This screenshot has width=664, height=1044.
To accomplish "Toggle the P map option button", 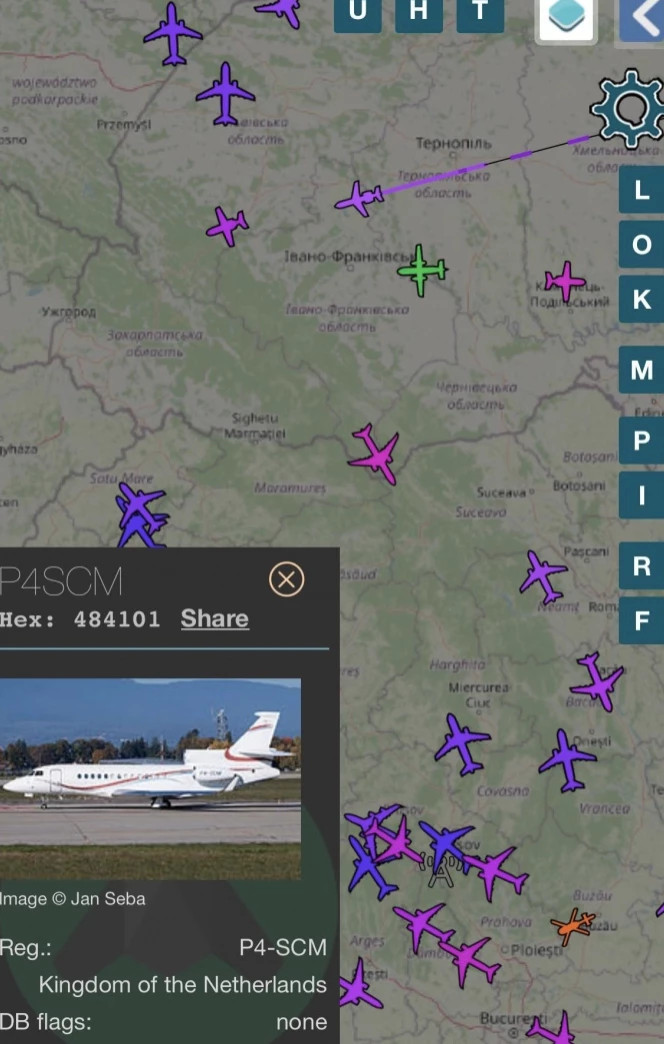I will [x=641, y=440].
